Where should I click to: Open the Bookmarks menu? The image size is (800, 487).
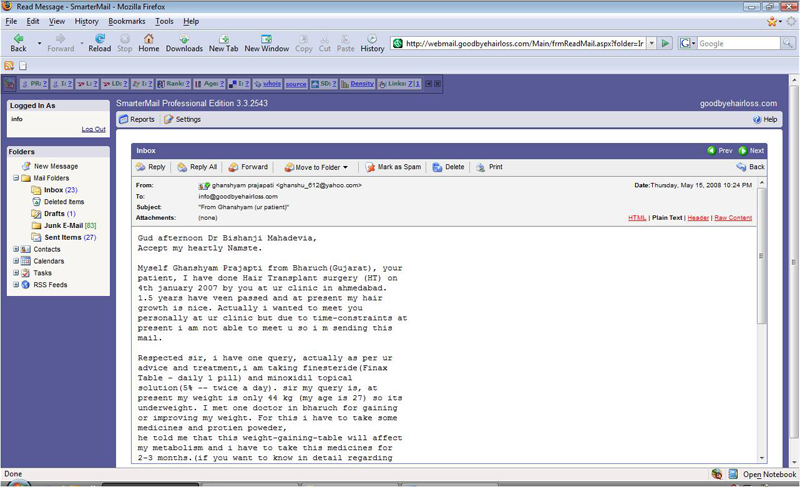pos(127,21)
